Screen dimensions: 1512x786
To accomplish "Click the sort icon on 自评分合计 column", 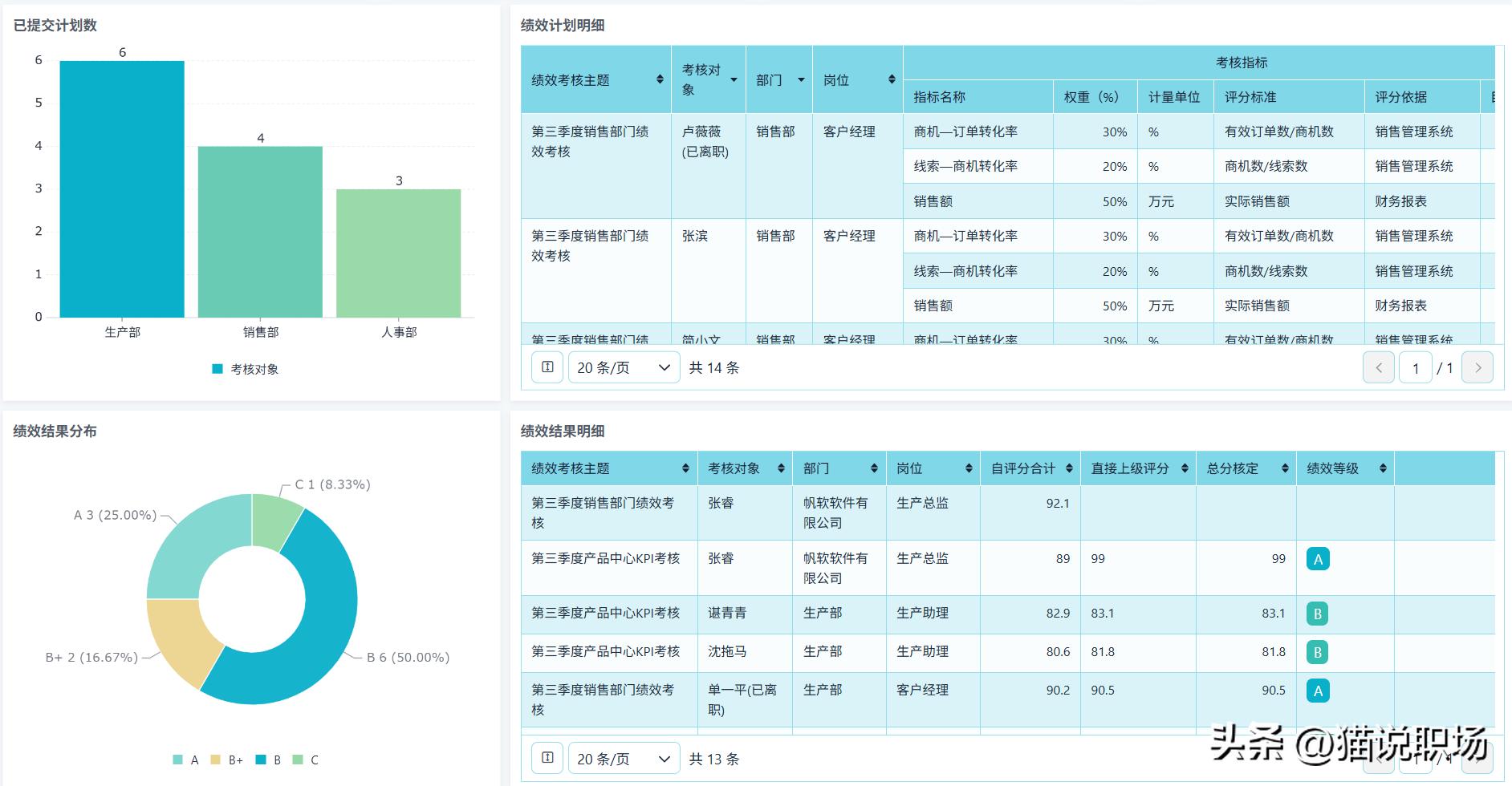I will click(x=1071, y=468).
